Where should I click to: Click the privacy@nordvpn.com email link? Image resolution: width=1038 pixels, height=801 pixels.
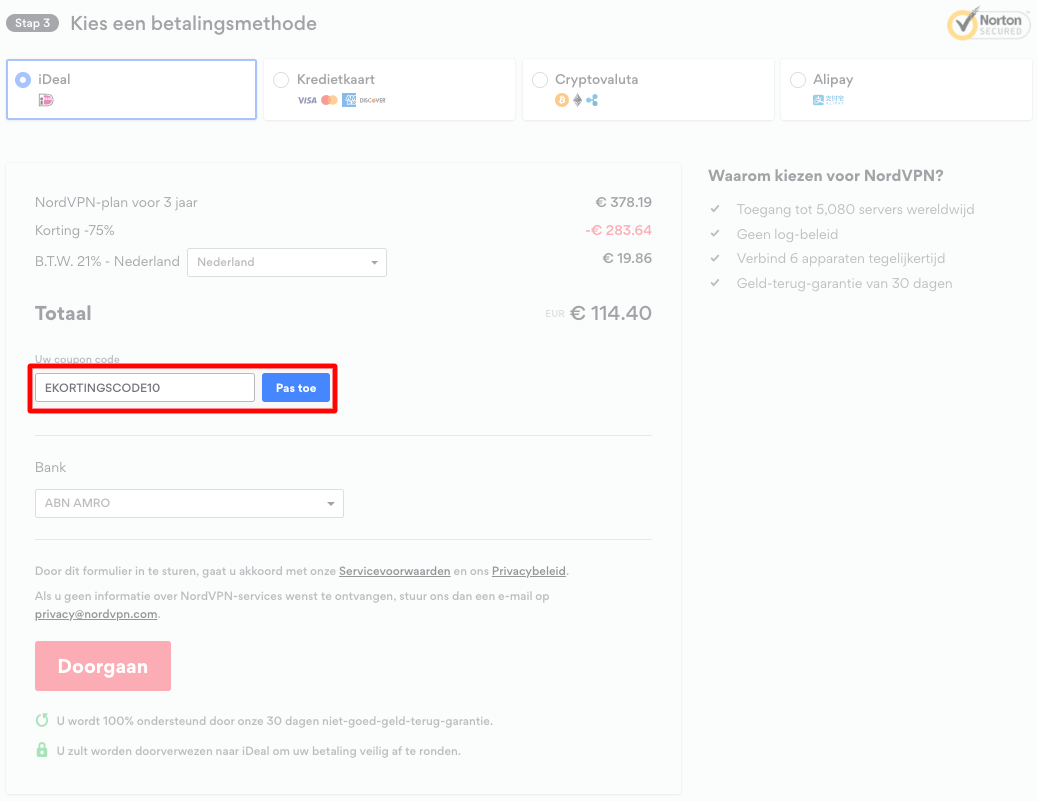tap(96, 614)
